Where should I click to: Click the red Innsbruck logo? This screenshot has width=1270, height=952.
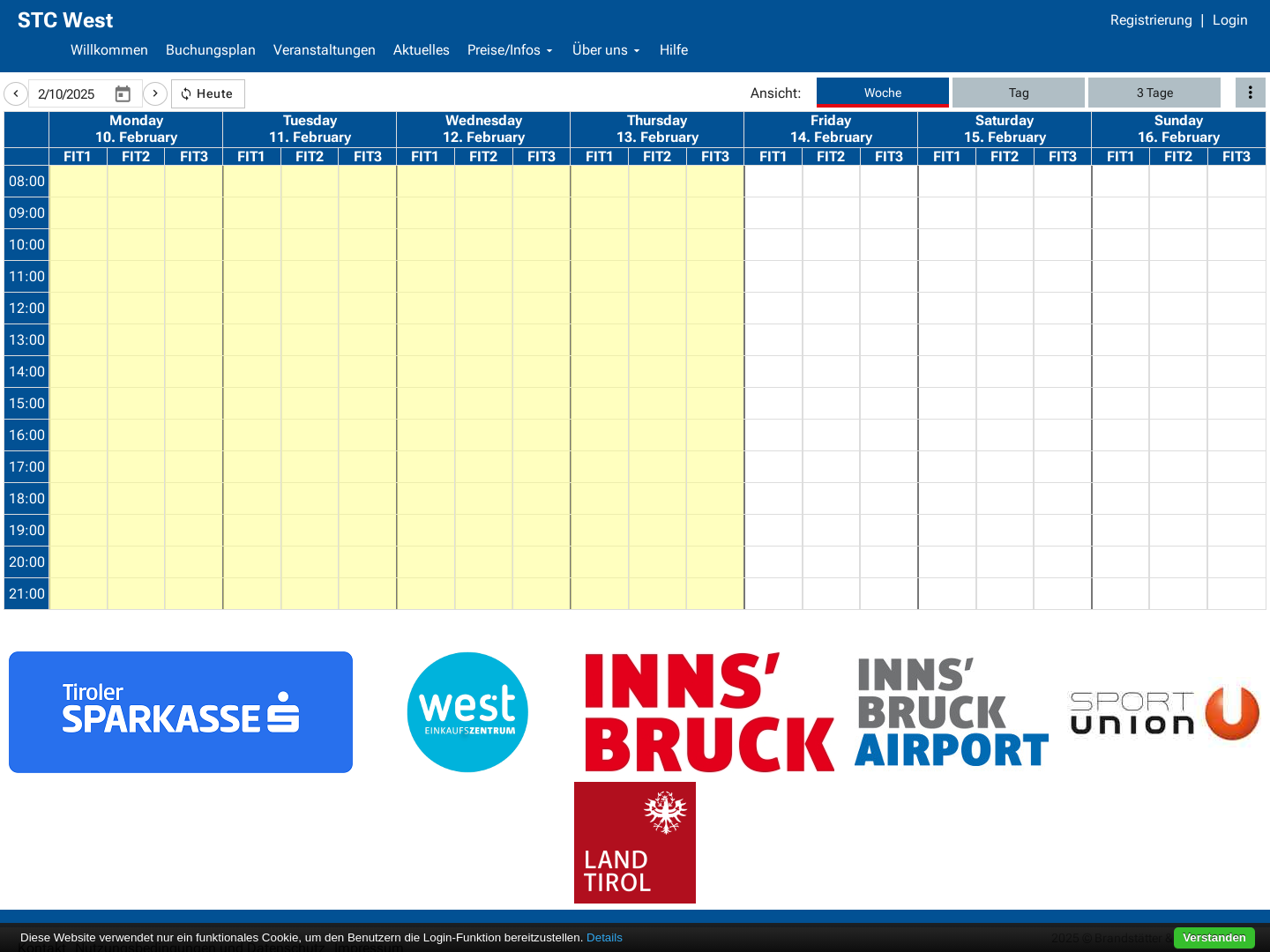point(710,712)
